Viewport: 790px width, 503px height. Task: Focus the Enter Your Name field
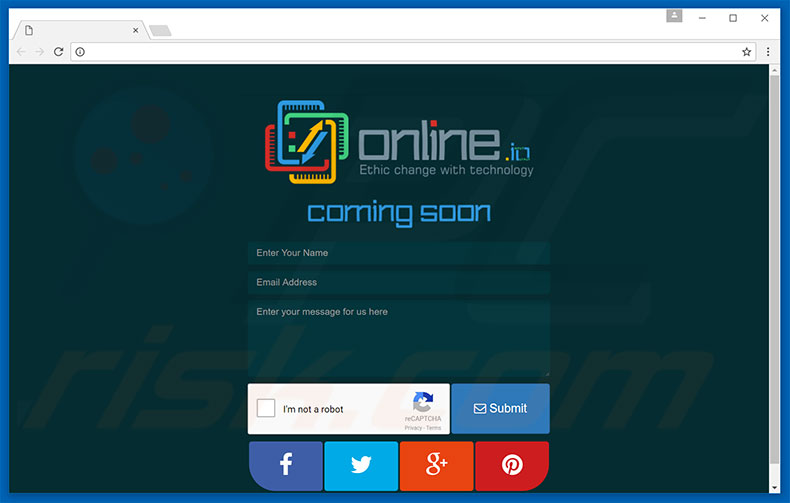pos(399,253)
